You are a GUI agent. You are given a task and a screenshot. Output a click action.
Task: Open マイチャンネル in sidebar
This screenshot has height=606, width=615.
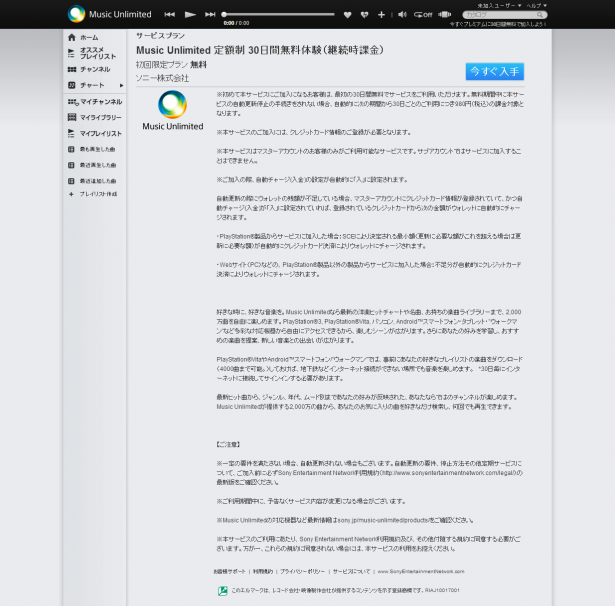click(x=101, y=102)
